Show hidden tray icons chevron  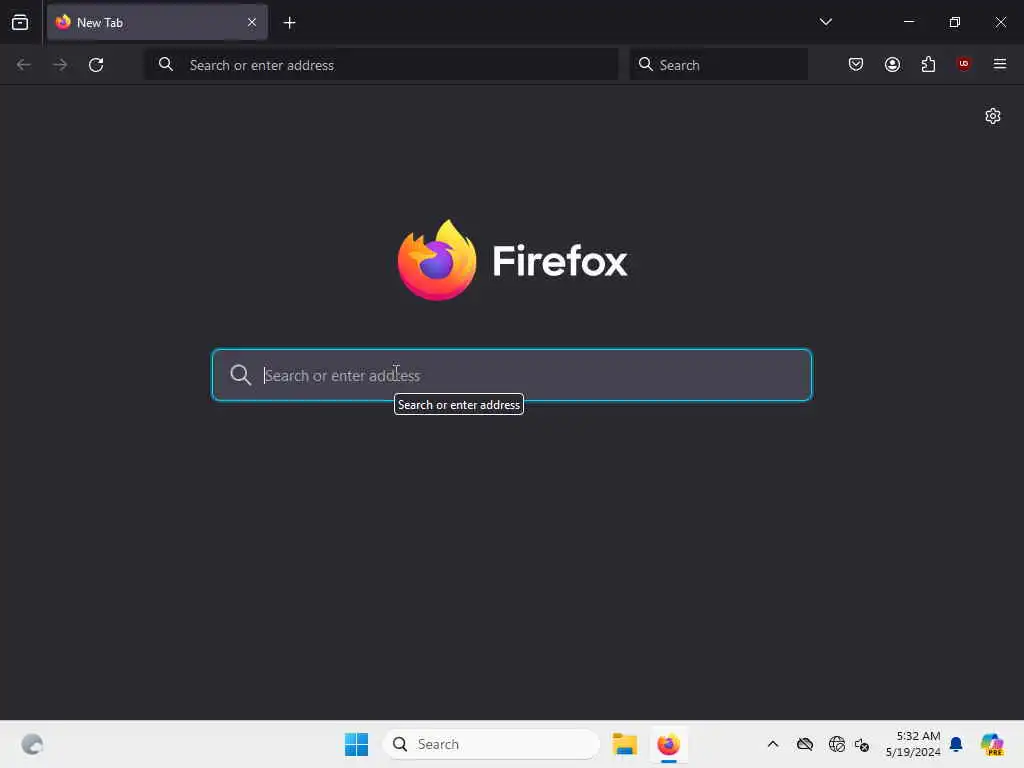(773, 744)
